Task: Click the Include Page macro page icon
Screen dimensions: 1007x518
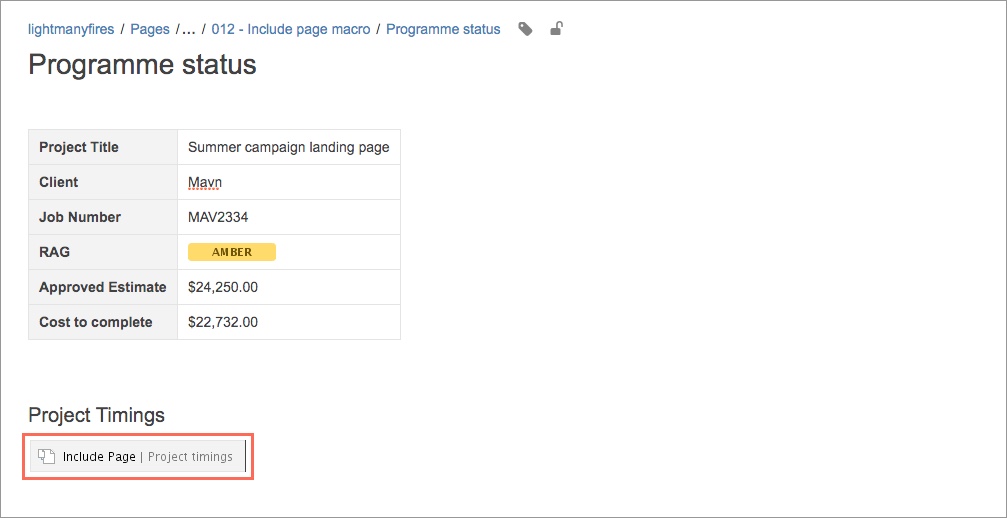Action: point(45,456)
